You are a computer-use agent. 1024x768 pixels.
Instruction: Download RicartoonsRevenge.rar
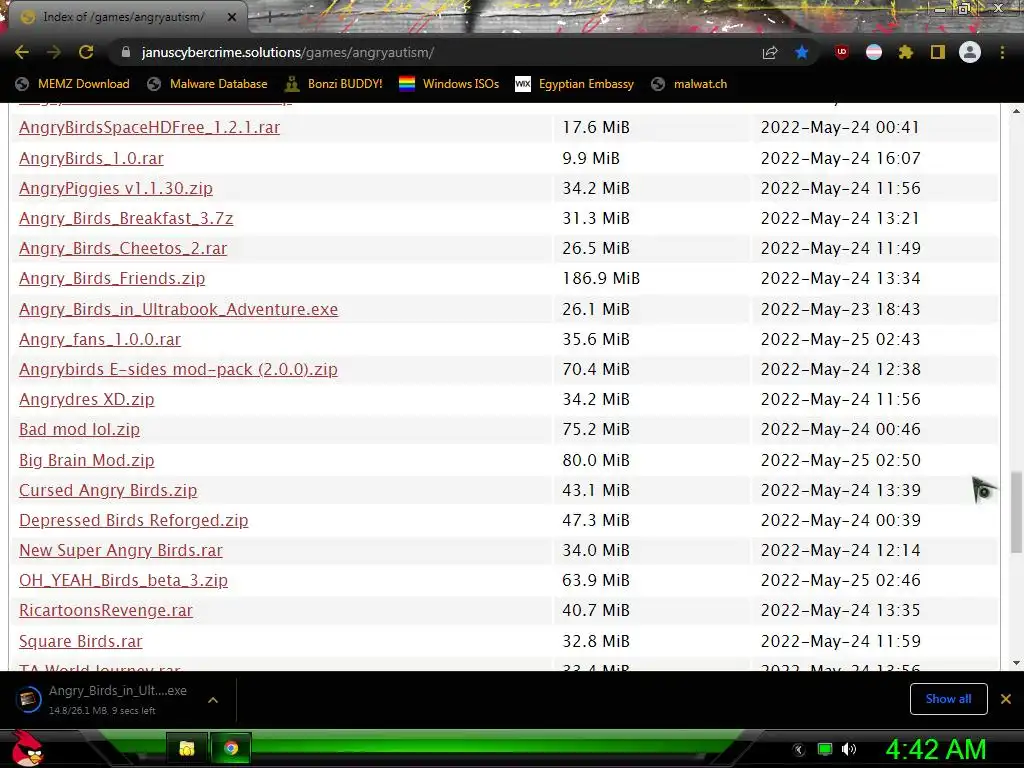point(106,611)
